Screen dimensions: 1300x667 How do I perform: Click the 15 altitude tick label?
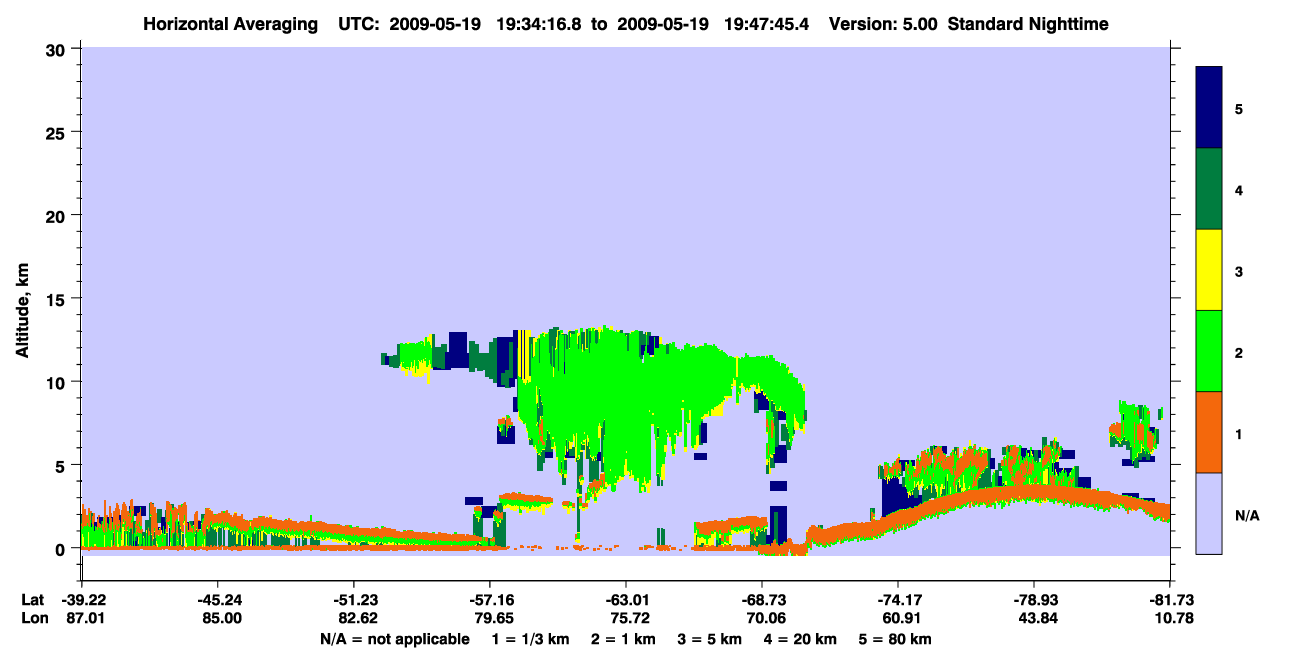coord(58,299)
